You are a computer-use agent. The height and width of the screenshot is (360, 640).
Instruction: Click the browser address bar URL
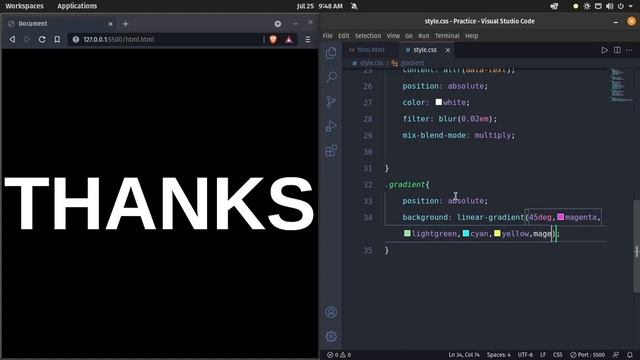click(x=119, y=39)
